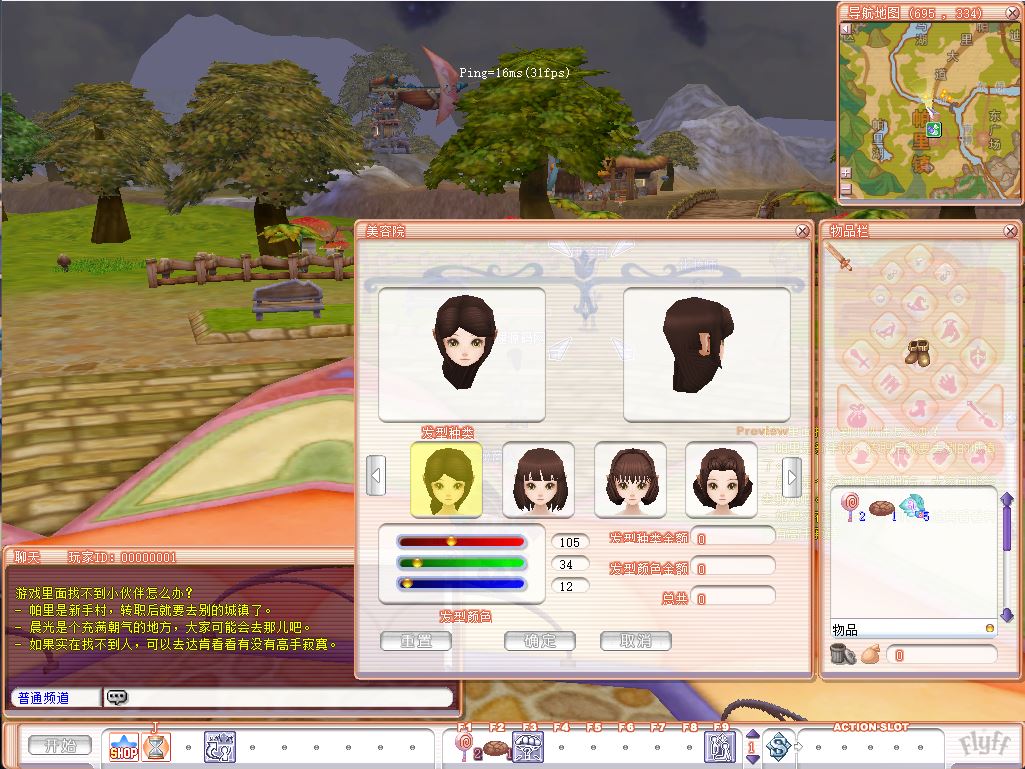Screen dimensions: 1025x769
Task: Open the SHOP icon in taskbar
Action: pyautogui.click(x=123, y=746)
